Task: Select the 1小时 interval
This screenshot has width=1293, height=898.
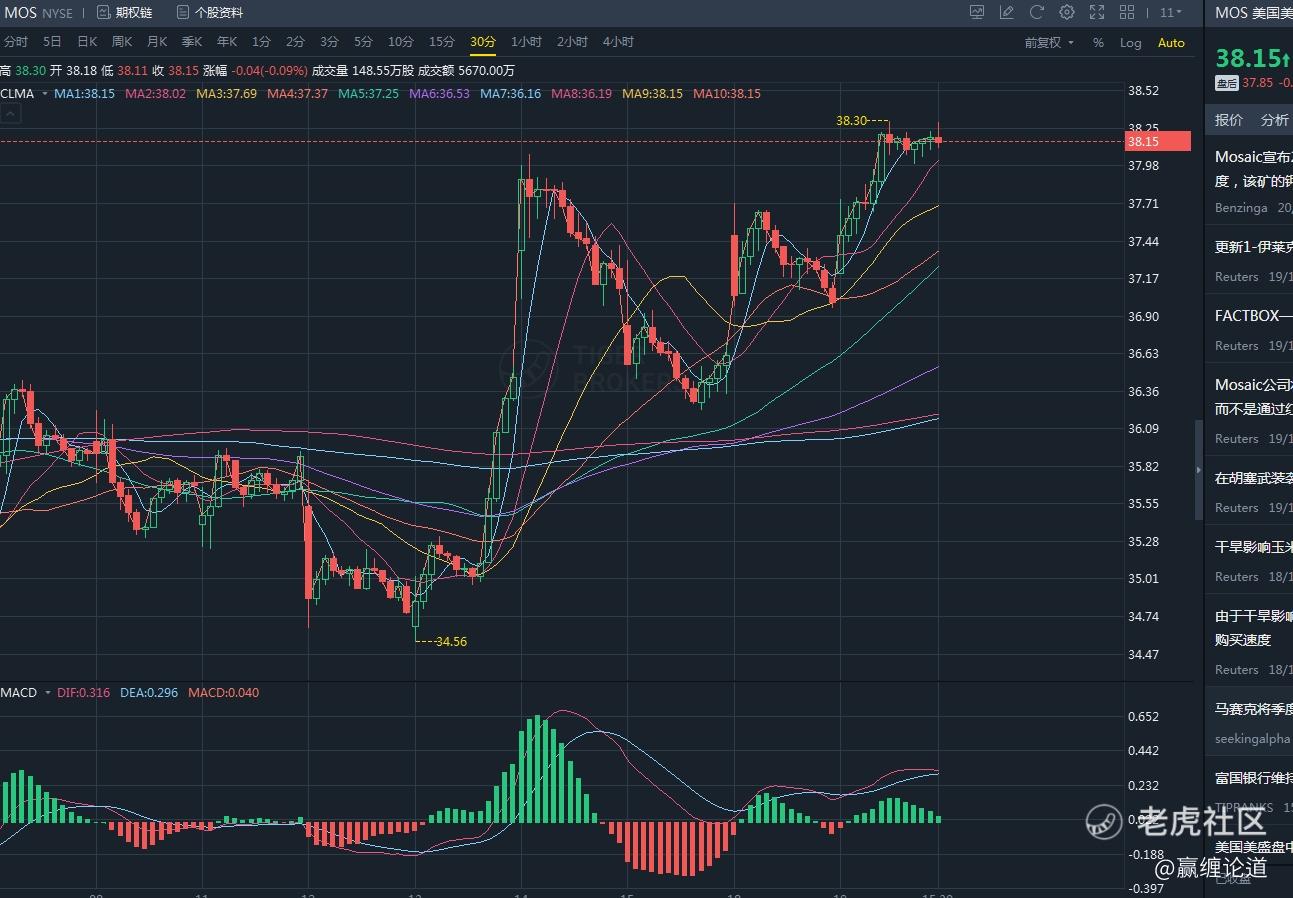Action: pos(526,42)
